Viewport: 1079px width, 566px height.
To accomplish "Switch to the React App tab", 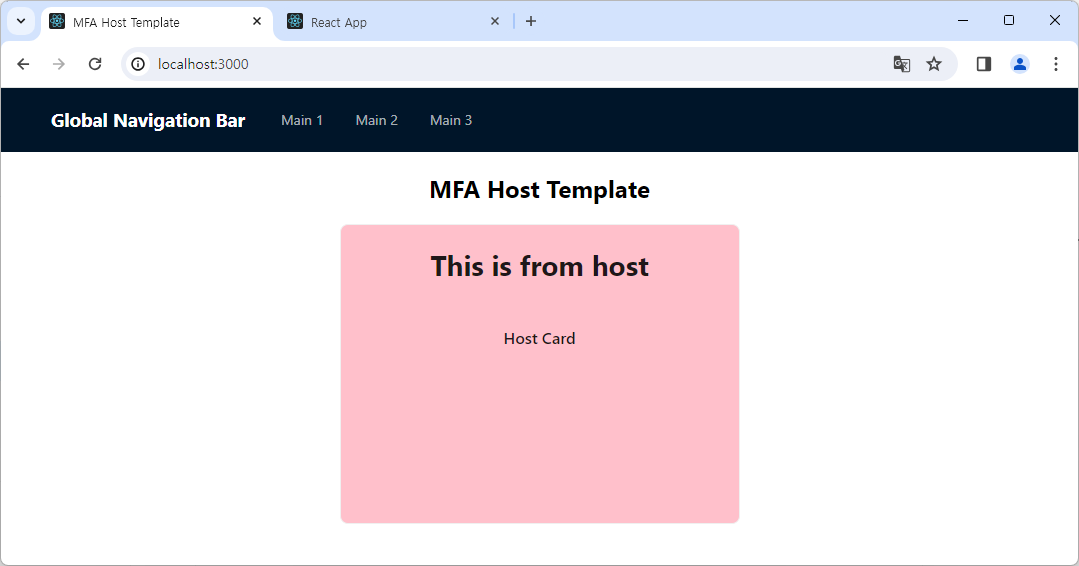I will pos(380,22).
